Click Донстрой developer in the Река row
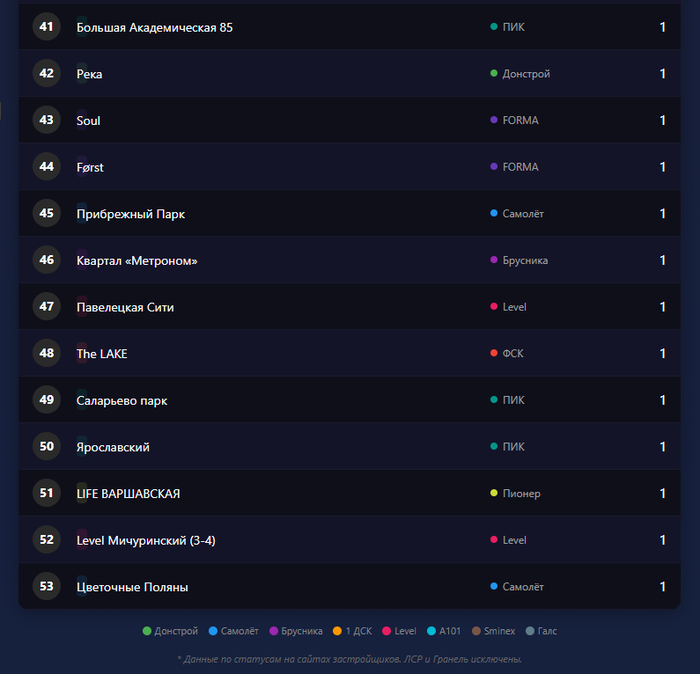The height and width of the screenshot is (674, 700). tap(526, 74)
